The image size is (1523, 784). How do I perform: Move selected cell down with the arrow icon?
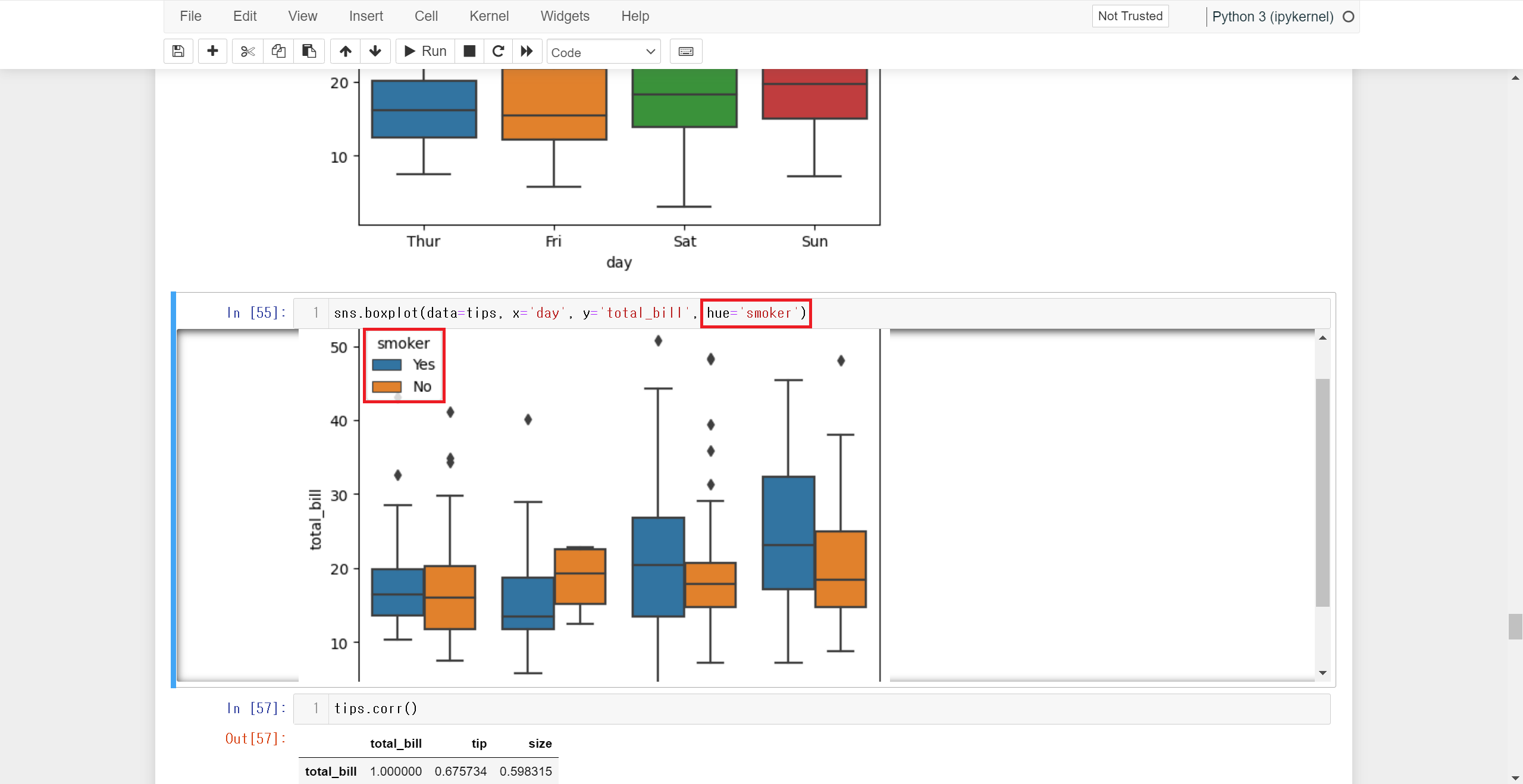point(375,51)
